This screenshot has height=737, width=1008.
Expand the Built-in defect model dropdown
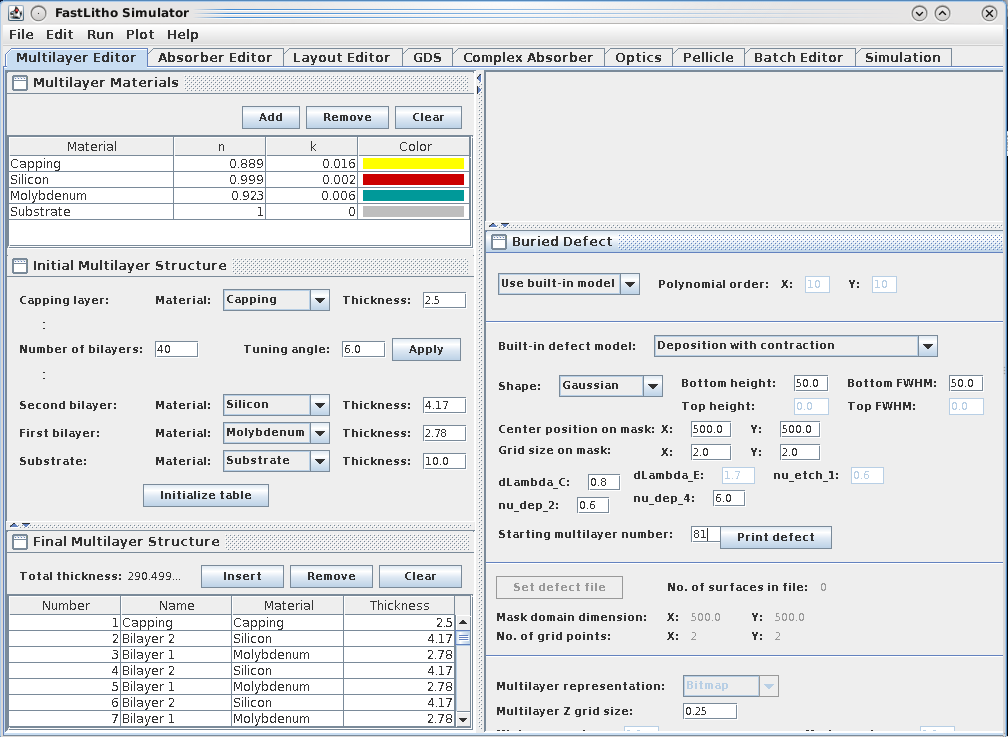click(927, 346)
